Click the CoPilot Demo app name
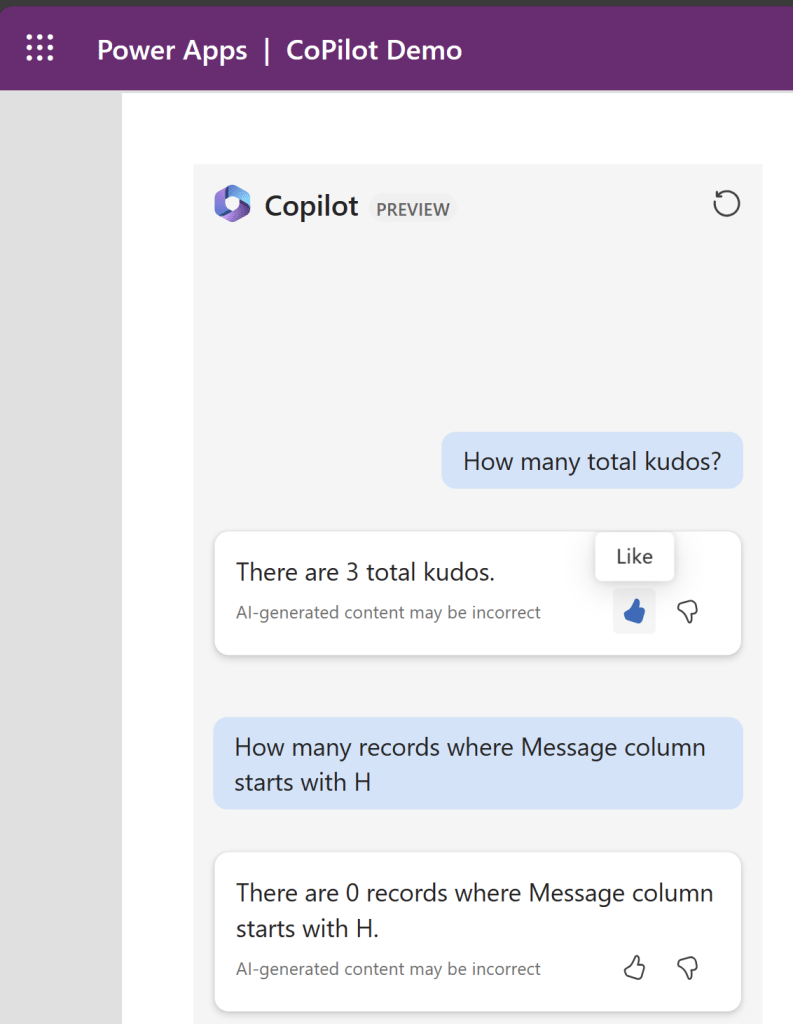This screenshot has width=793, height=1024. click(374, 50)
